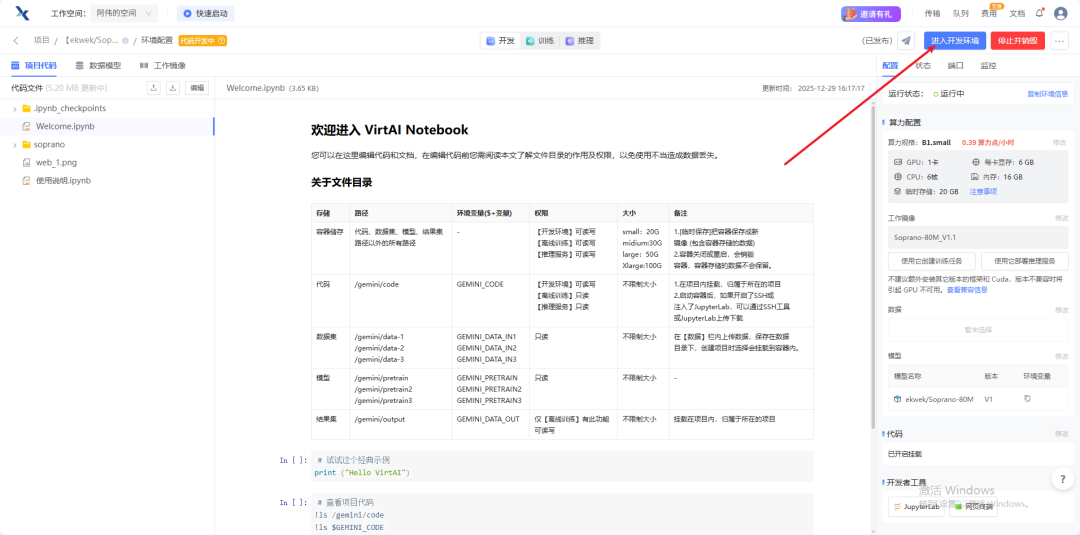1080x535 pixels.
Task: Click 修改 next to 算力规格
Action: [x=1061, y=142]
